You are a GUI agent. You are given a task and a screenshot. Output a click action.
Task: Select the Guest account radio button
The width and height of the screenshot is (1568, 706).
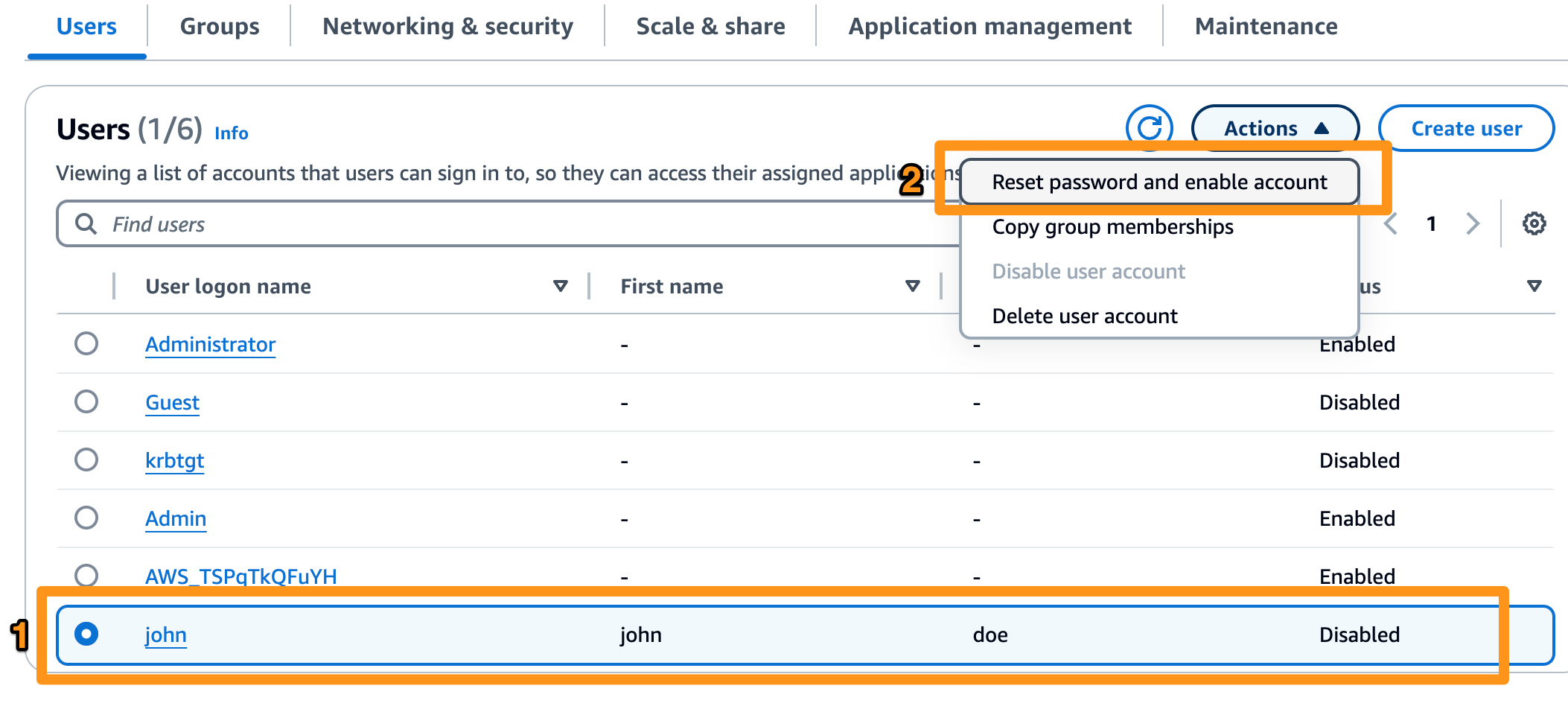[x=87, y=401]
